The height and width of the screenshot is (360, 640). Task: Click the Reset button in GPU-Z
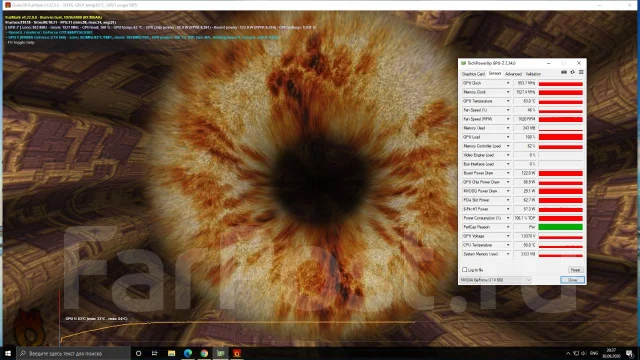coord(576,270)
